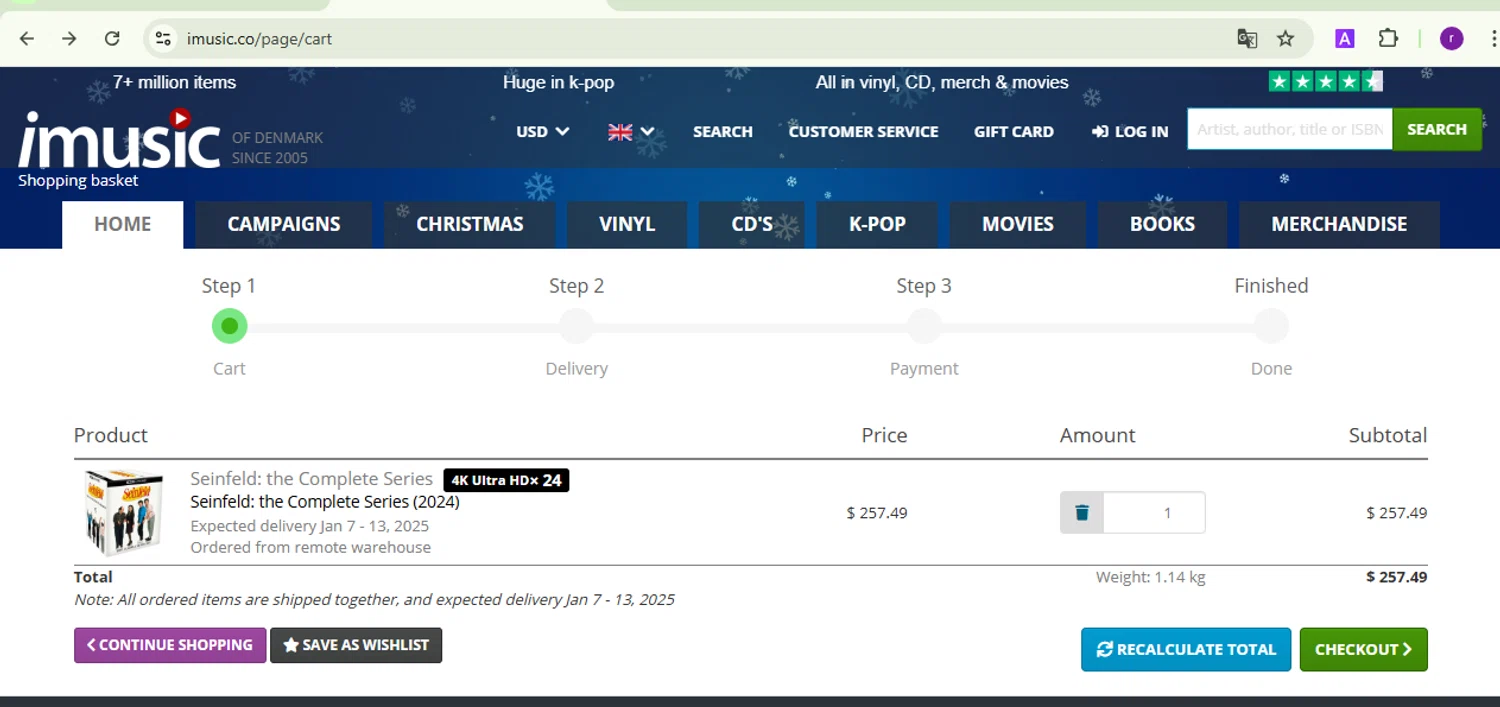Reload the page with refresh icon
Viewport: 1500px width, 707px height.
[x=112, y=39]
